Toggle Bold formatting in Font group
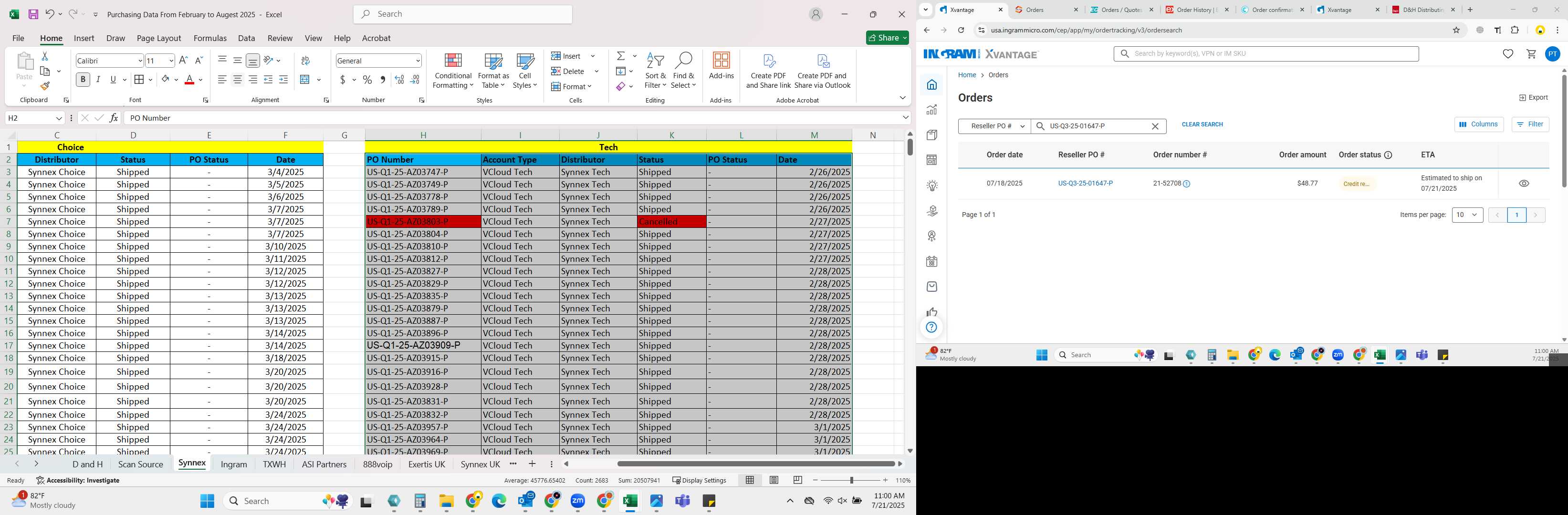The image size is (1568, 515). coord(83,80)
